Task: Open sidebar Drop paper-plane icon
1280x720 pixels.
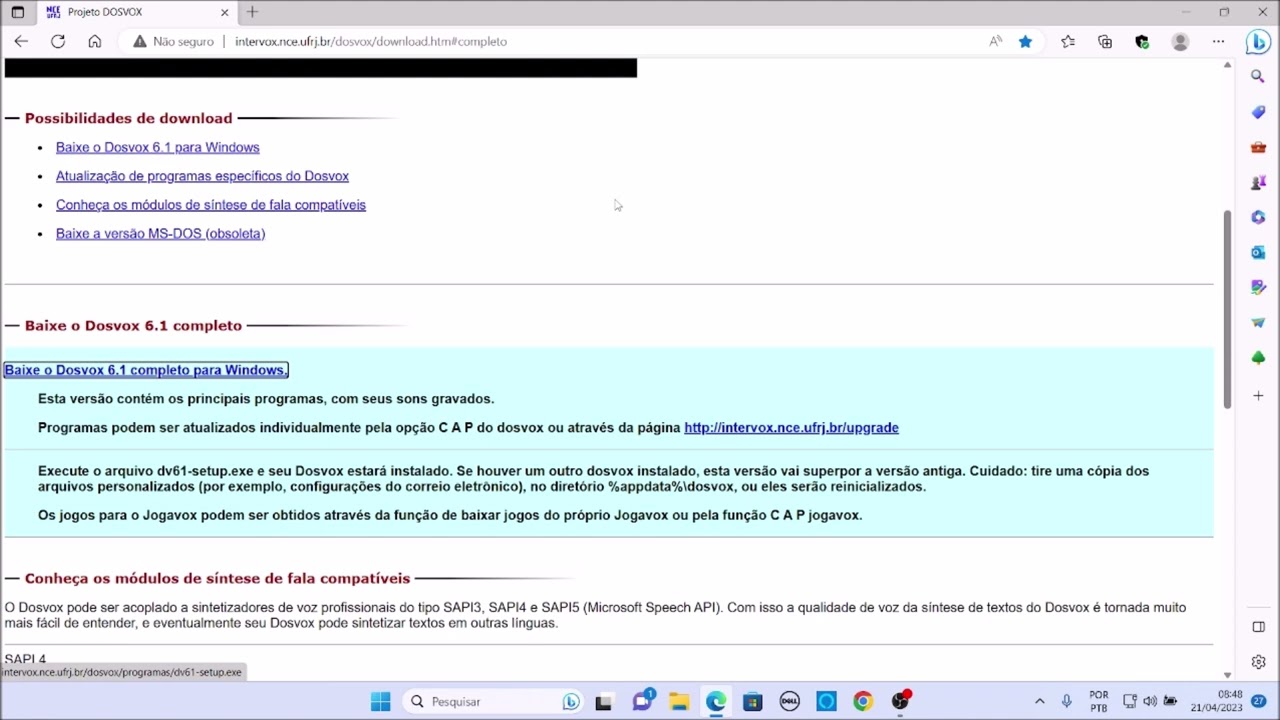Action: tap(1258, 322)
